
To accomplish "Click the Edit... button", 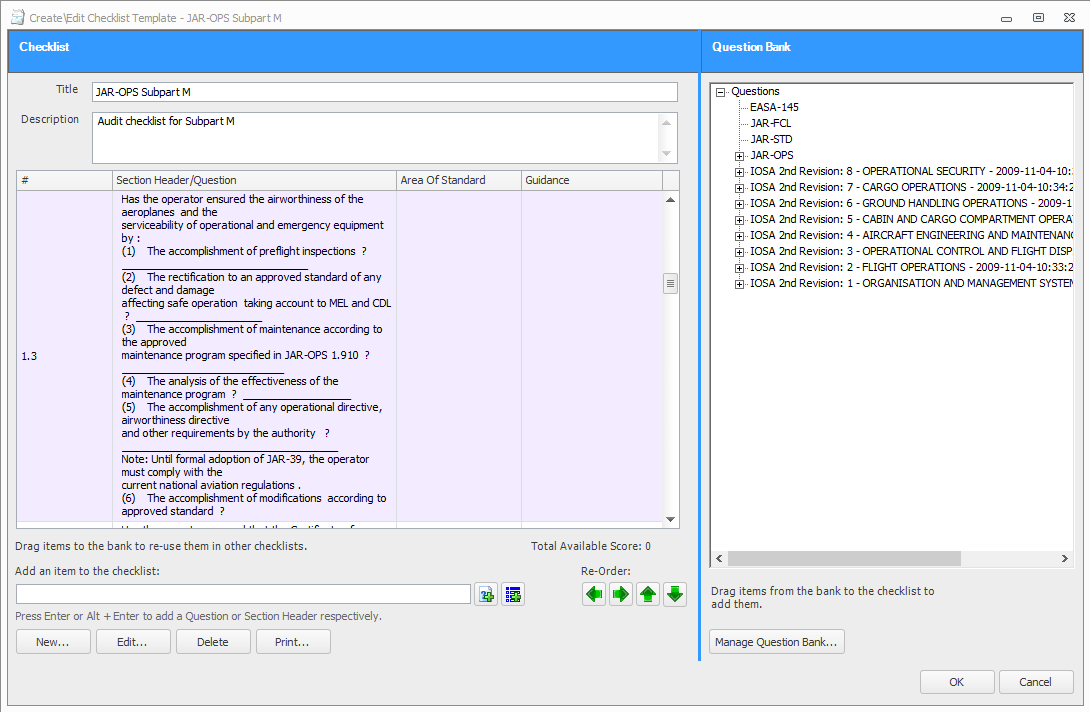I will click(x=133, y=642).
